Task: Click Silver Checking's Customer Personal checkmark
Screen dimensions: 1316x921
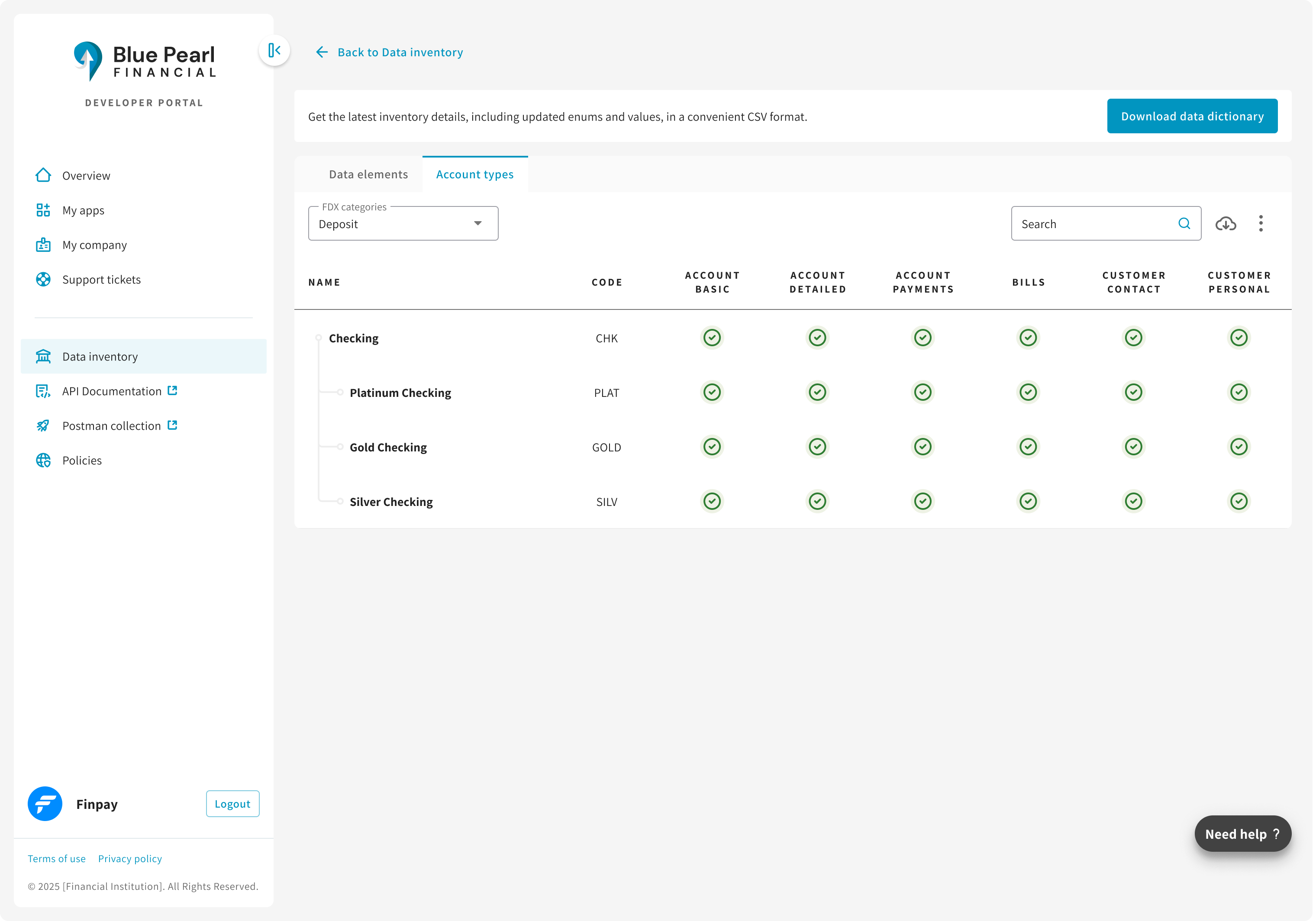Action: pyautogui.click(x=1239, y=502)
